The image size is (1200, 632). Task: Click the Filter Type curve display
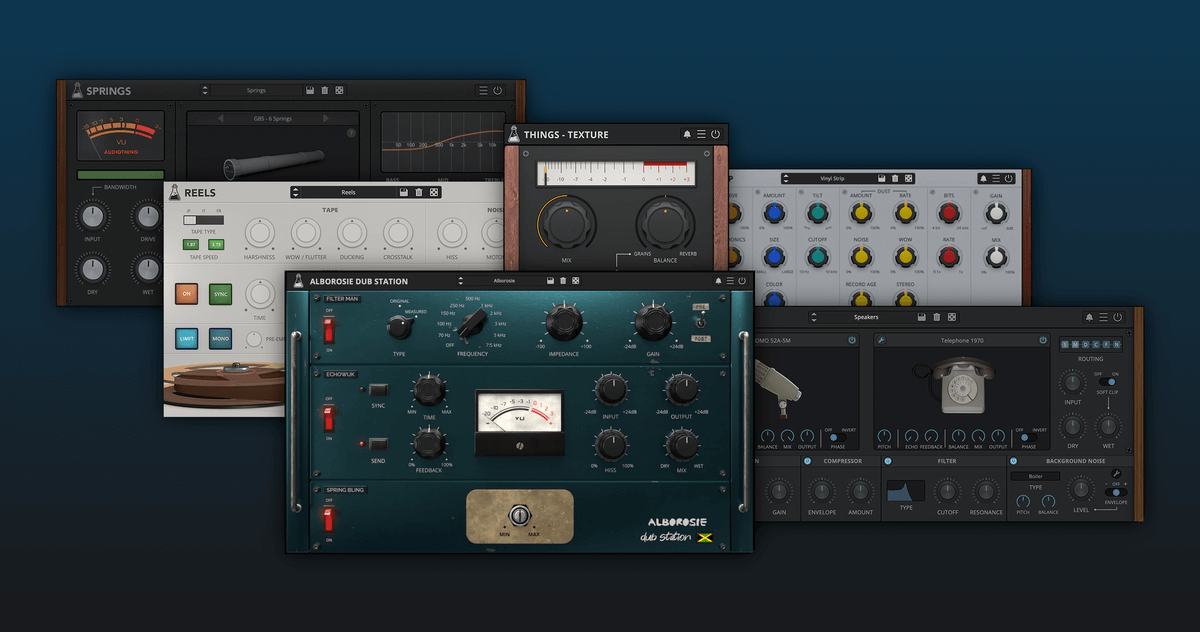point(905,490)
